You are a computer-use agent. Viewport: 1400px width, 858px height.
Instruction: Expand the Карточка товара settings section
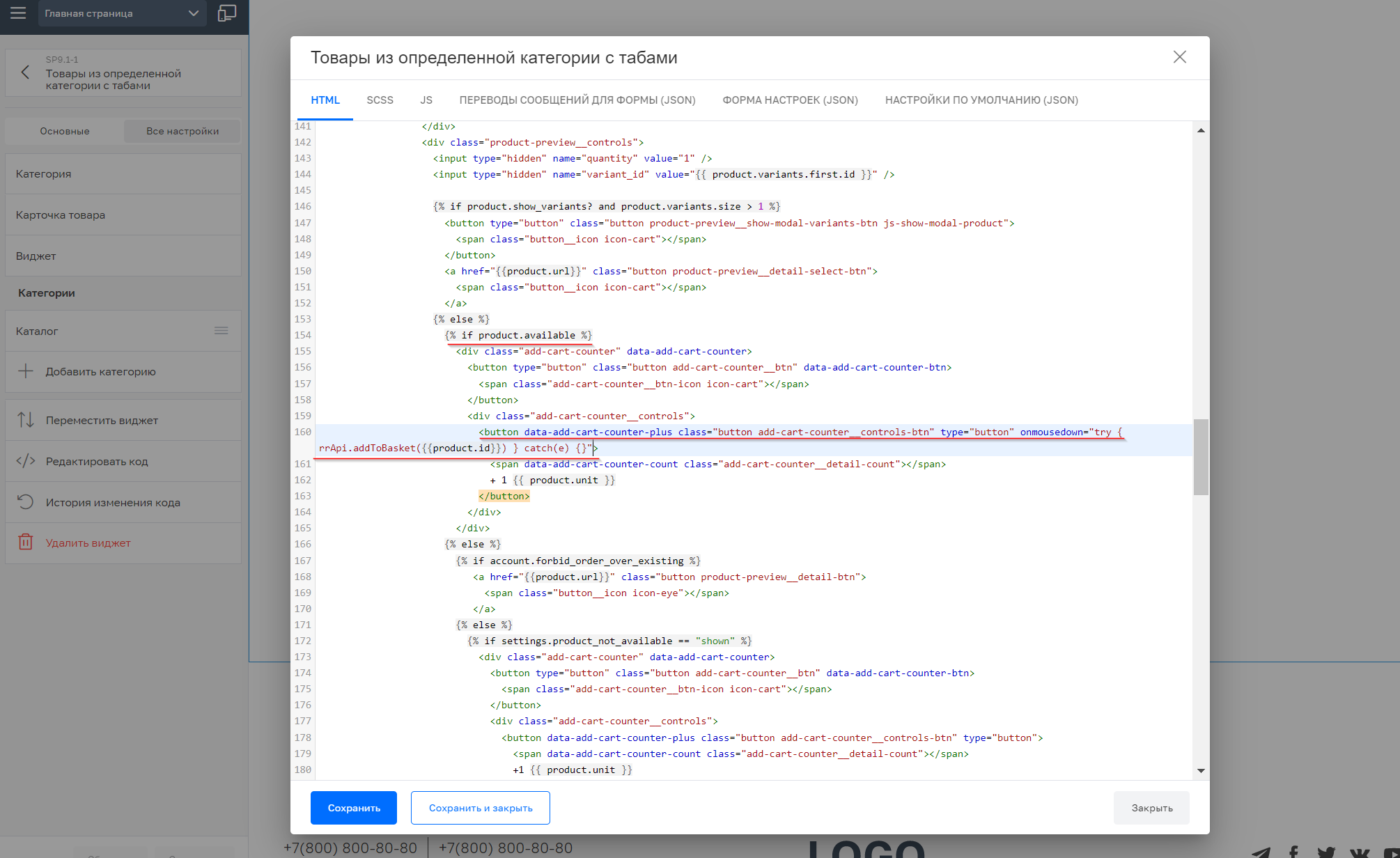(123, 215)
